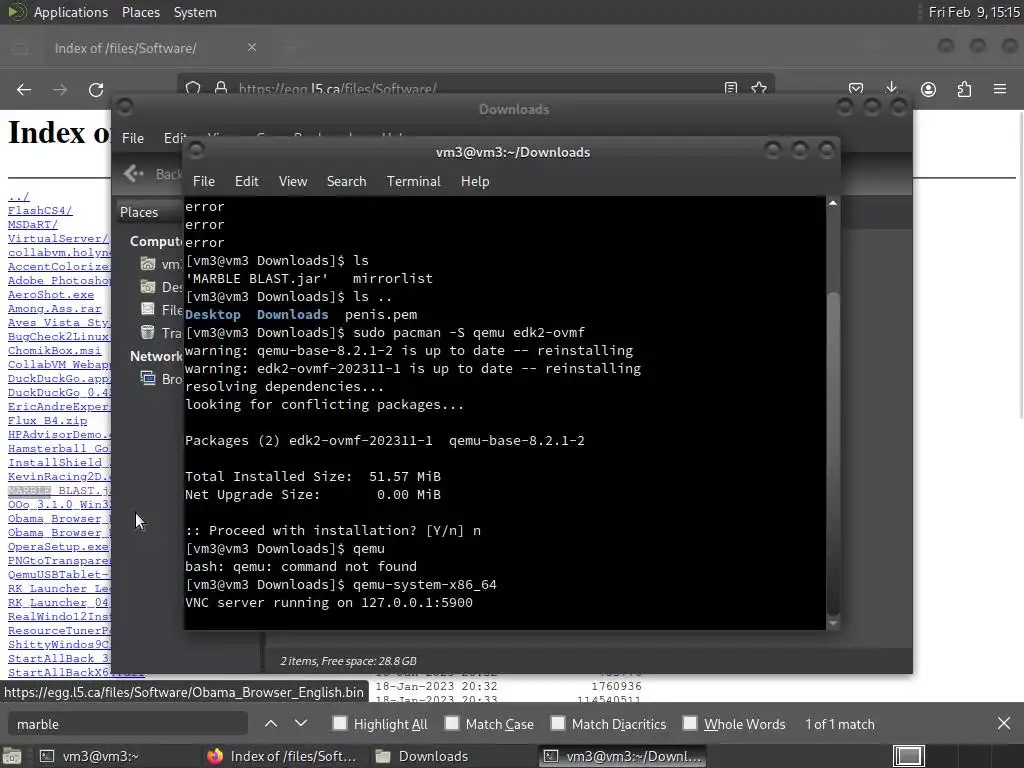Open the MSDaRT/ directory link
The height and width of the screenshot is (768, 1024).
pyautogui.click(x=33, y=224)
